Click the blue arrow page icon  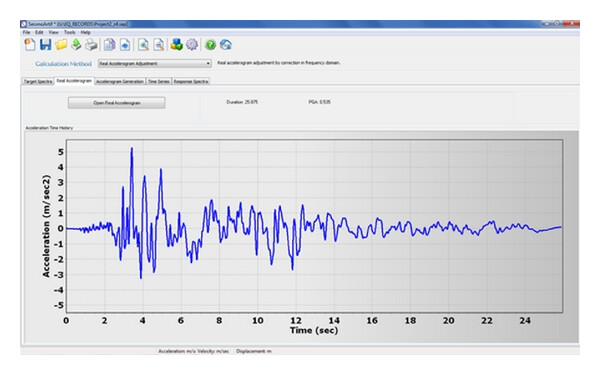(125, 45)
